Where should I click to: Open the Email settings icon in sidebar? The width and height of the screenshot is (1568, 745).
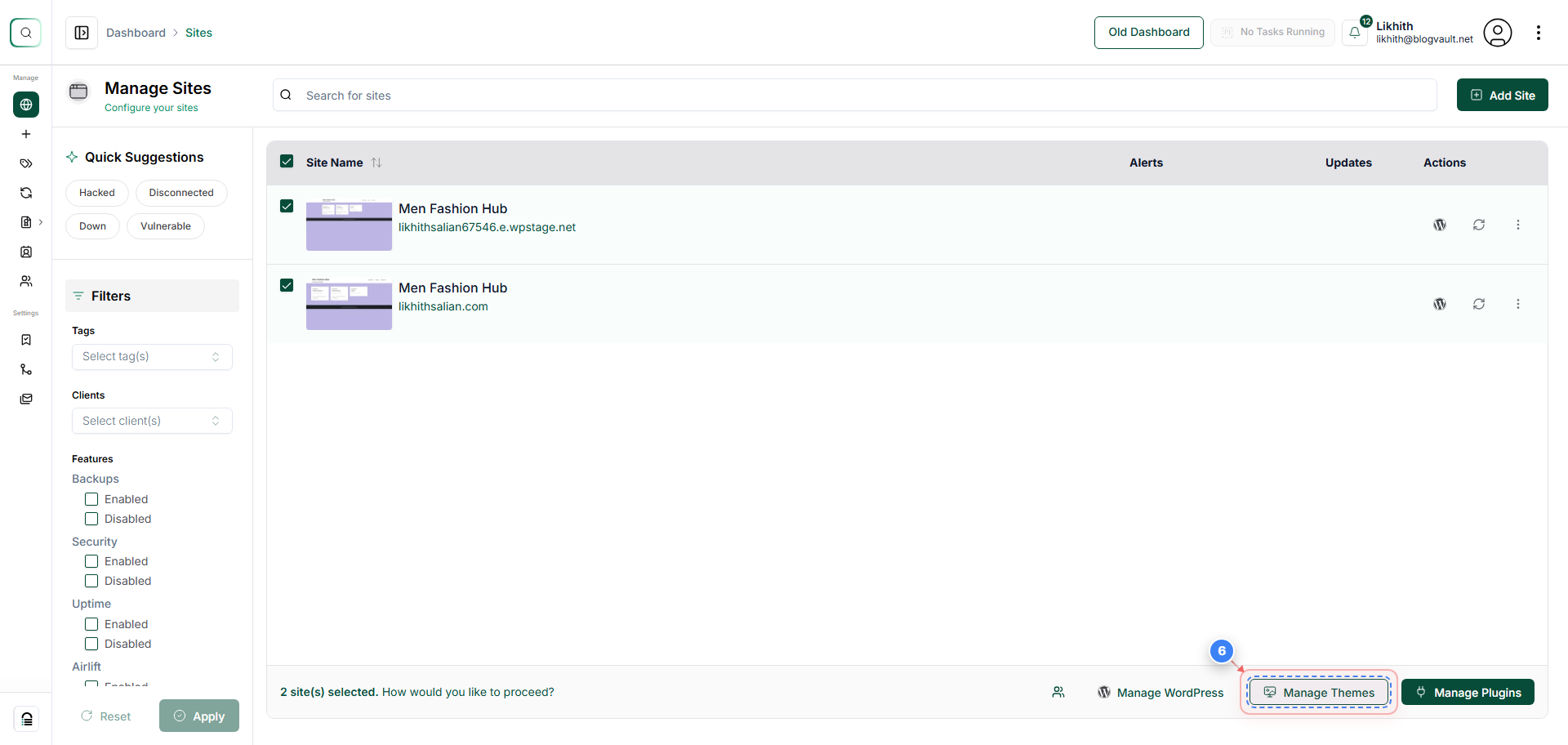point(26,399)
